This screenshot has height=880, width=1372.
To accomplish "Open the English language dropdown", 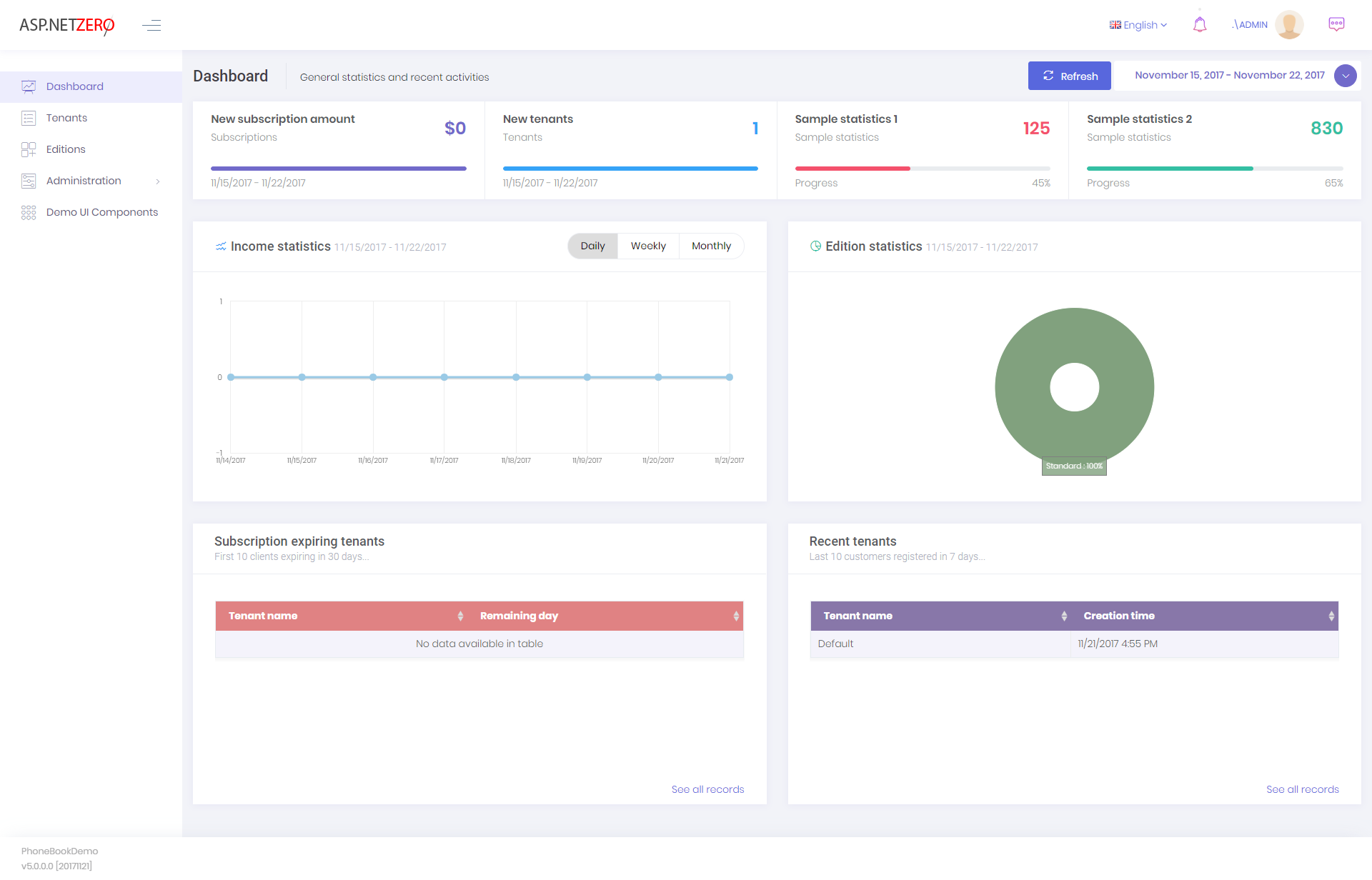I will 1138,25.
